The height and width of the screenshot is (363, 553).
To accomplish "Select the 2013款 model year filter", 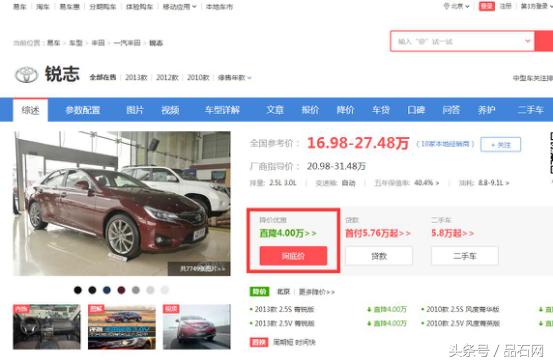I will tap(136, 77).
